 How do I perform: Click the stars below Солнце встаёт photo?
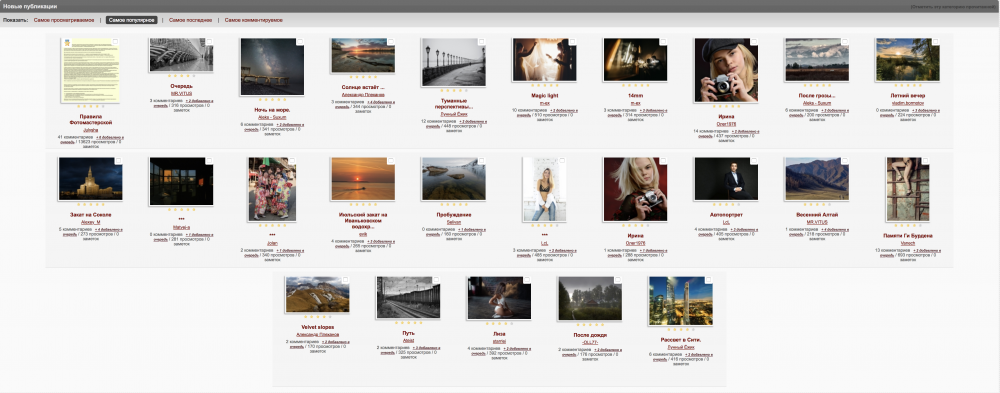pyautogui.click(x=363, y=77)
